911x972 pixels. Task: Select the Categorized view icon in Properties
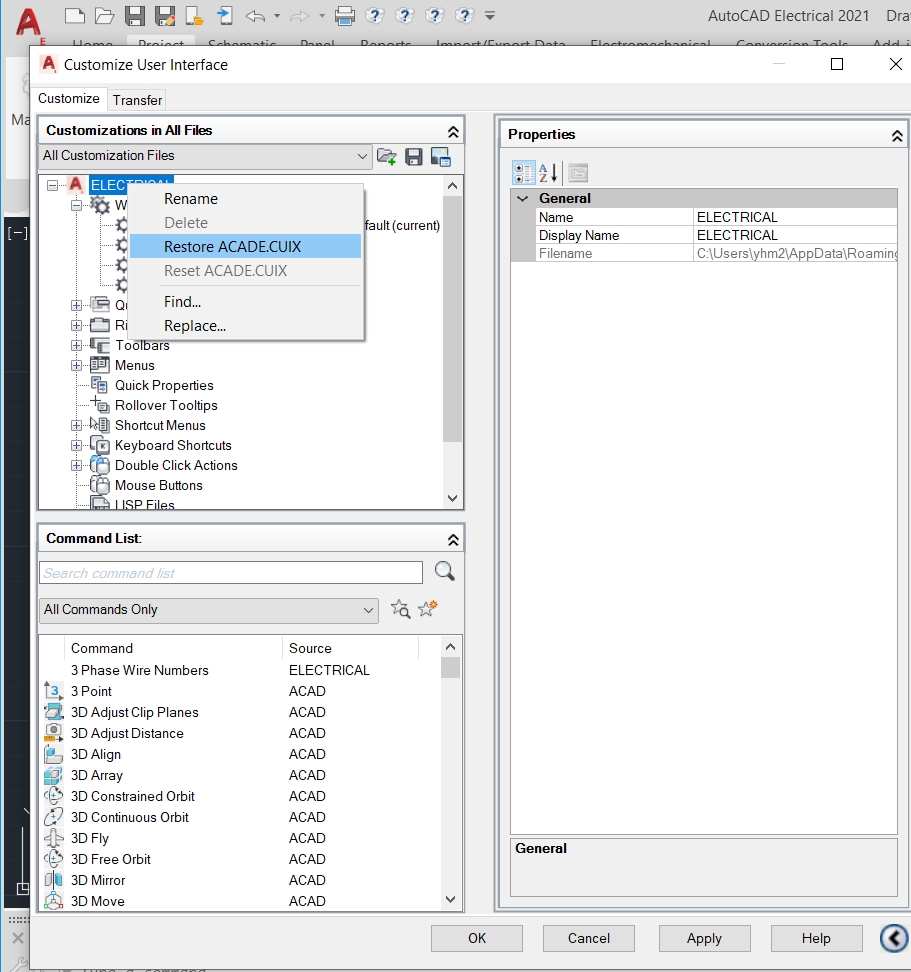click(523, 172)
